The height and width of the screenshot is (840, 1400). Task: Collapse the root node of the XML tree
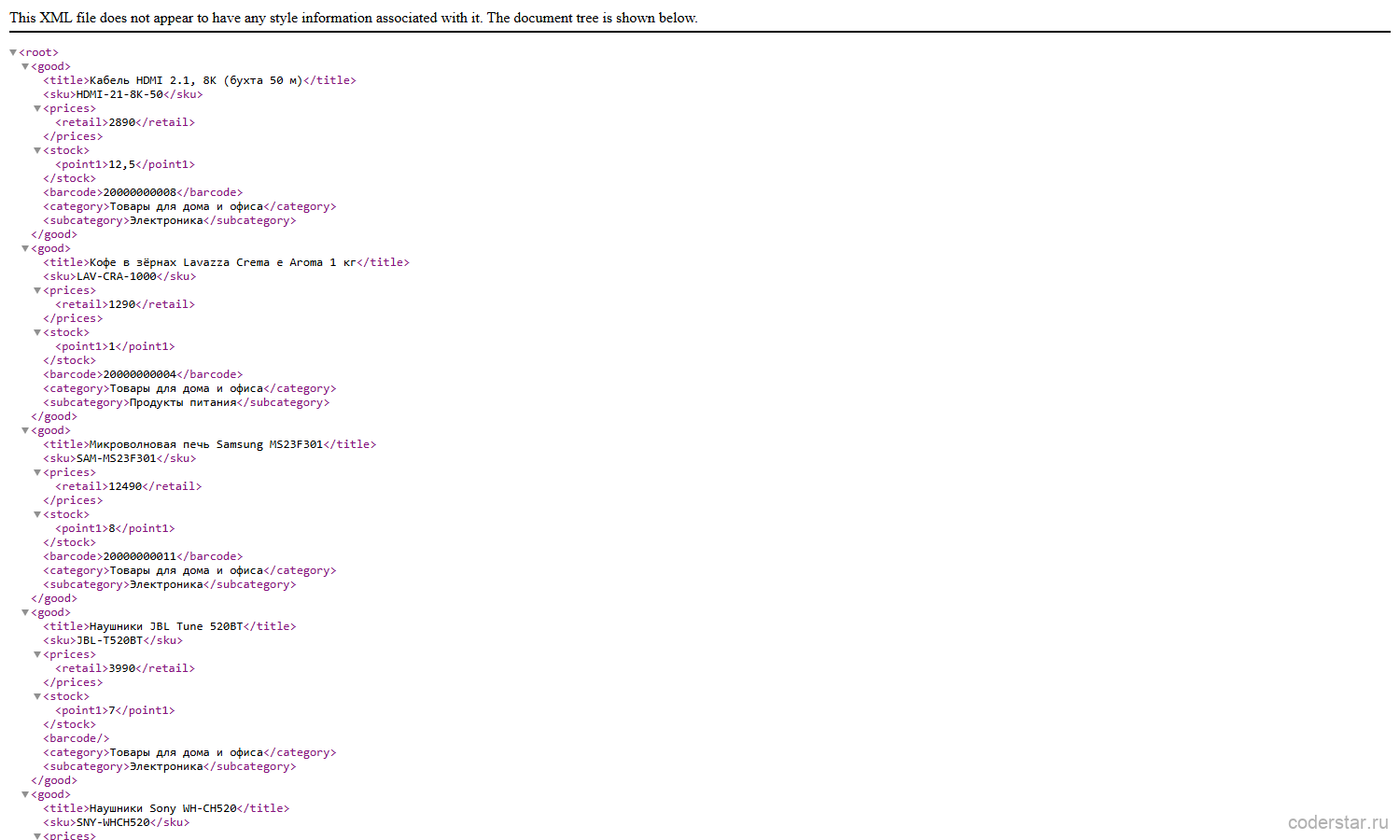click(13, 52)
